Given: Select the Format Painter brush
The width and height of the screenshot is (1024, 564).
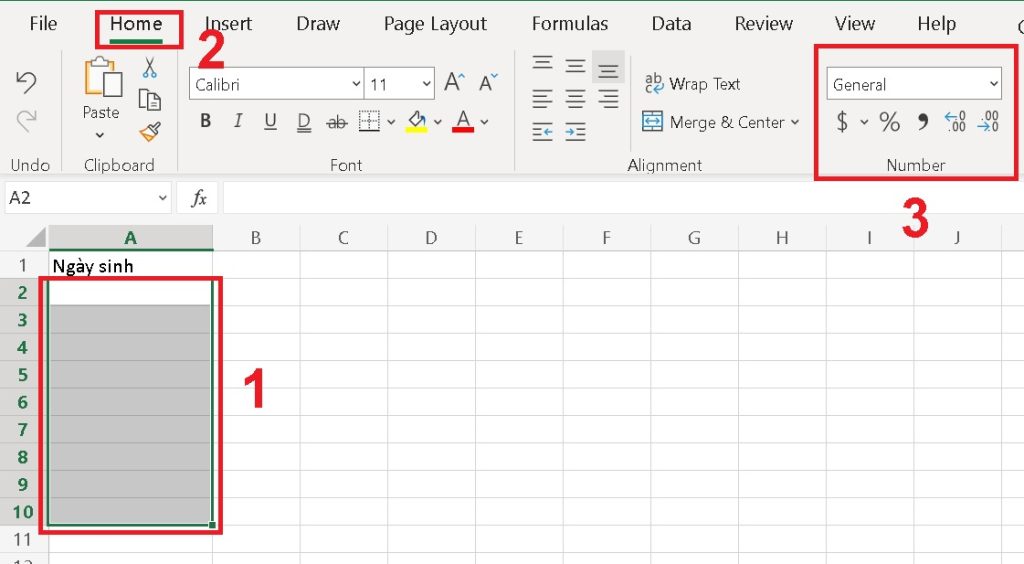Looking at the screenshot, I should [150, 132].
